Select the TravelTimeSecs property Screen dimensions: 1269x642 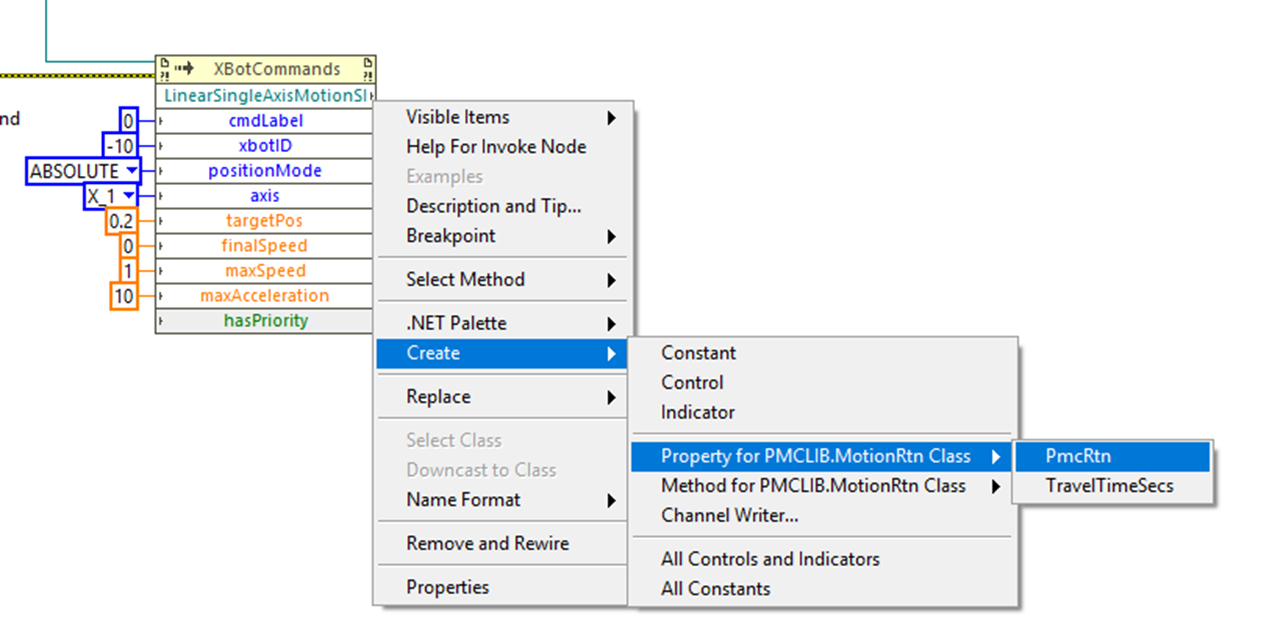(1109, 486)
